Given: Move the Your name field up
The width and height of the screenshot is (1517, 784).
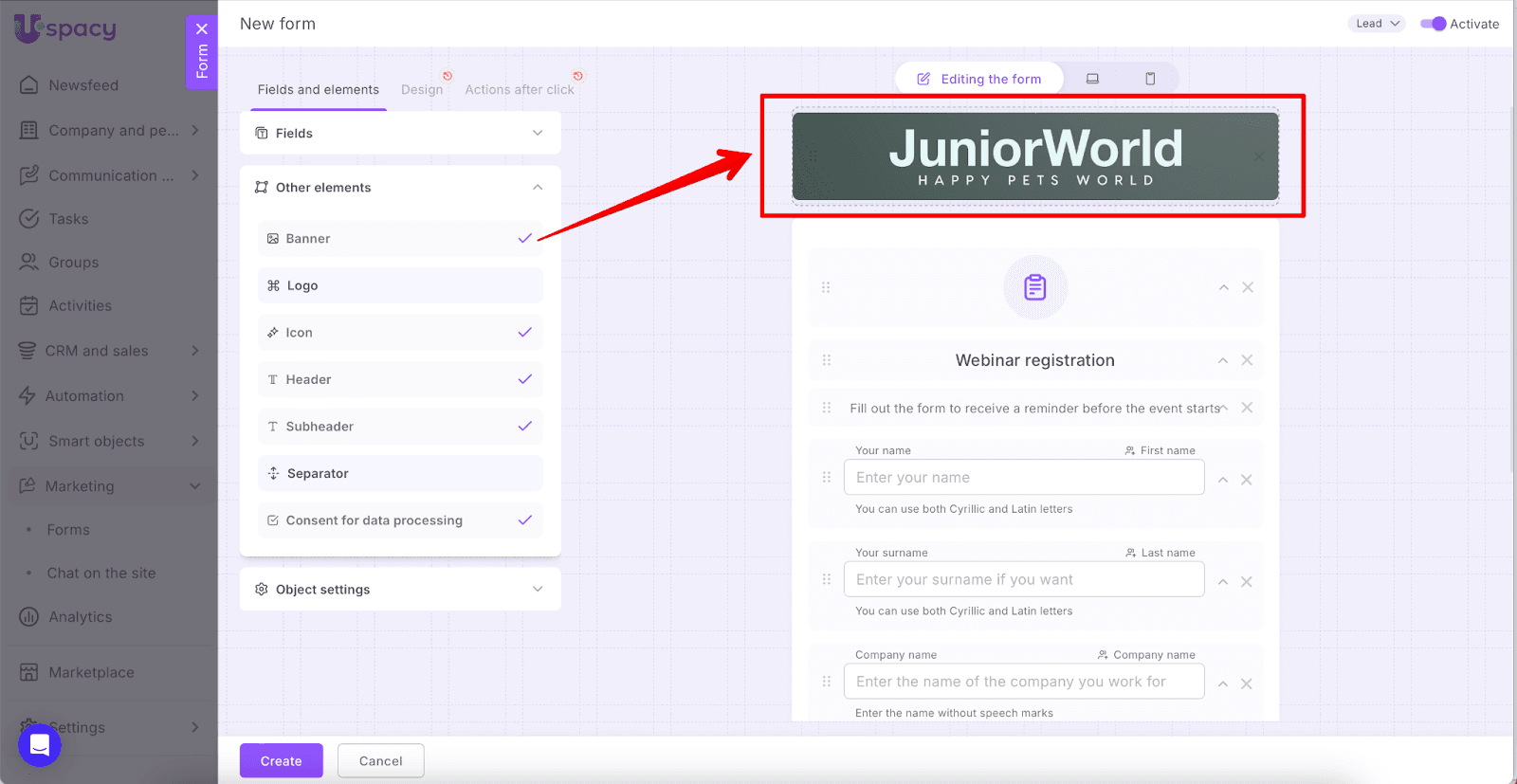Looking at the screenshot, I should click(1223, 480).
